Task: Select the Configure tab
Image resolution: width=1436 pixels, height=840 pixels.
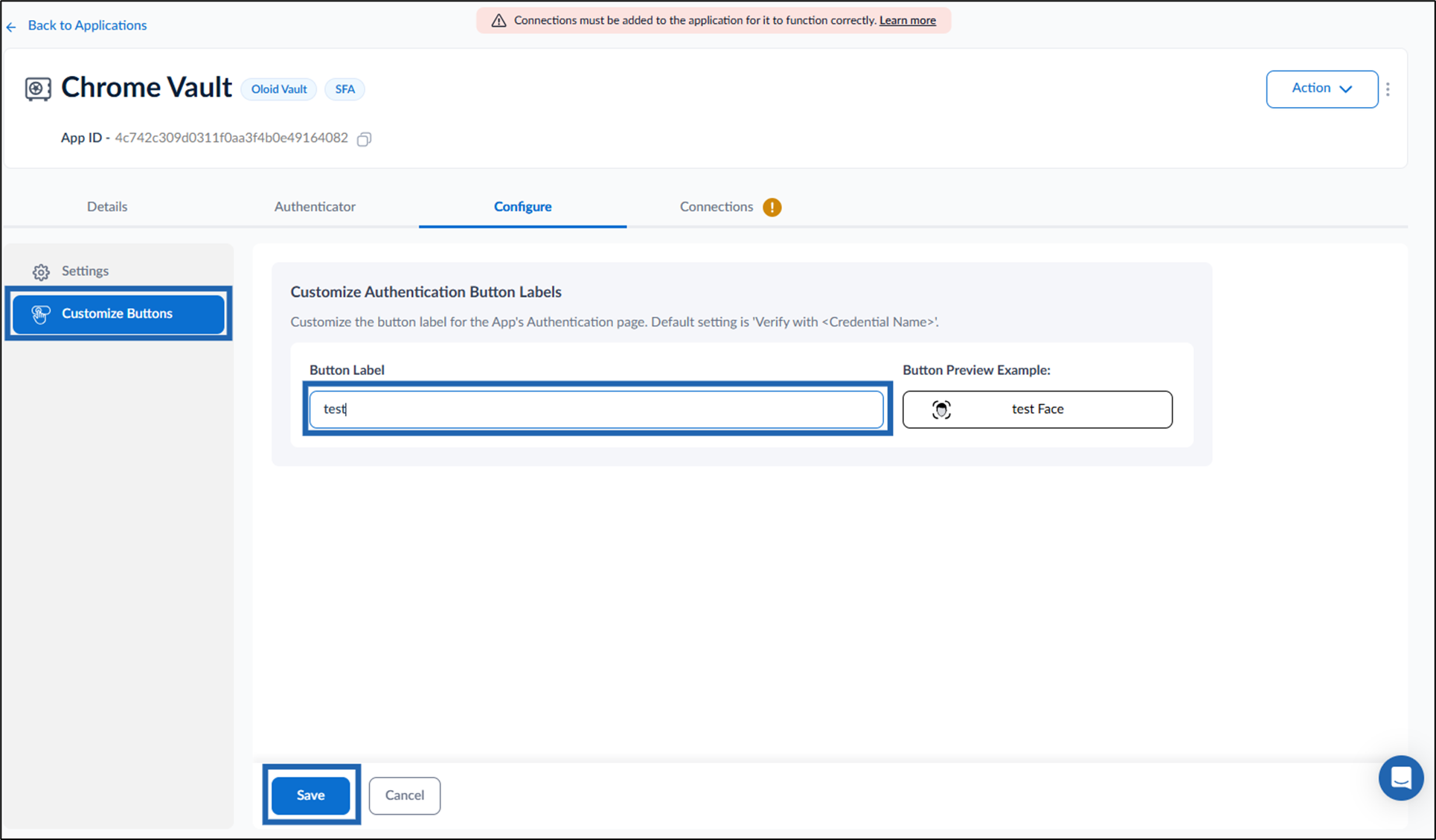Action: (x=522, y=207)
